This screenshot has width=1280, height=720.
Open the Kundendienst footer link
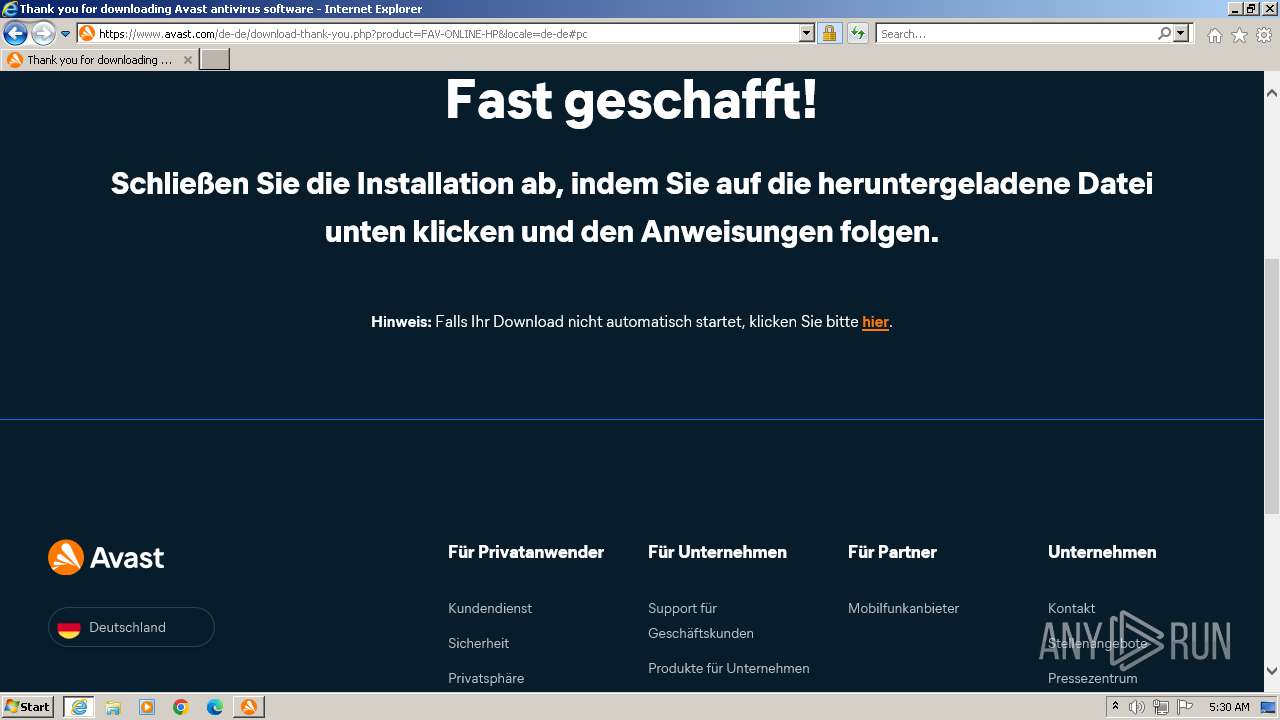[x=490, y=608]
